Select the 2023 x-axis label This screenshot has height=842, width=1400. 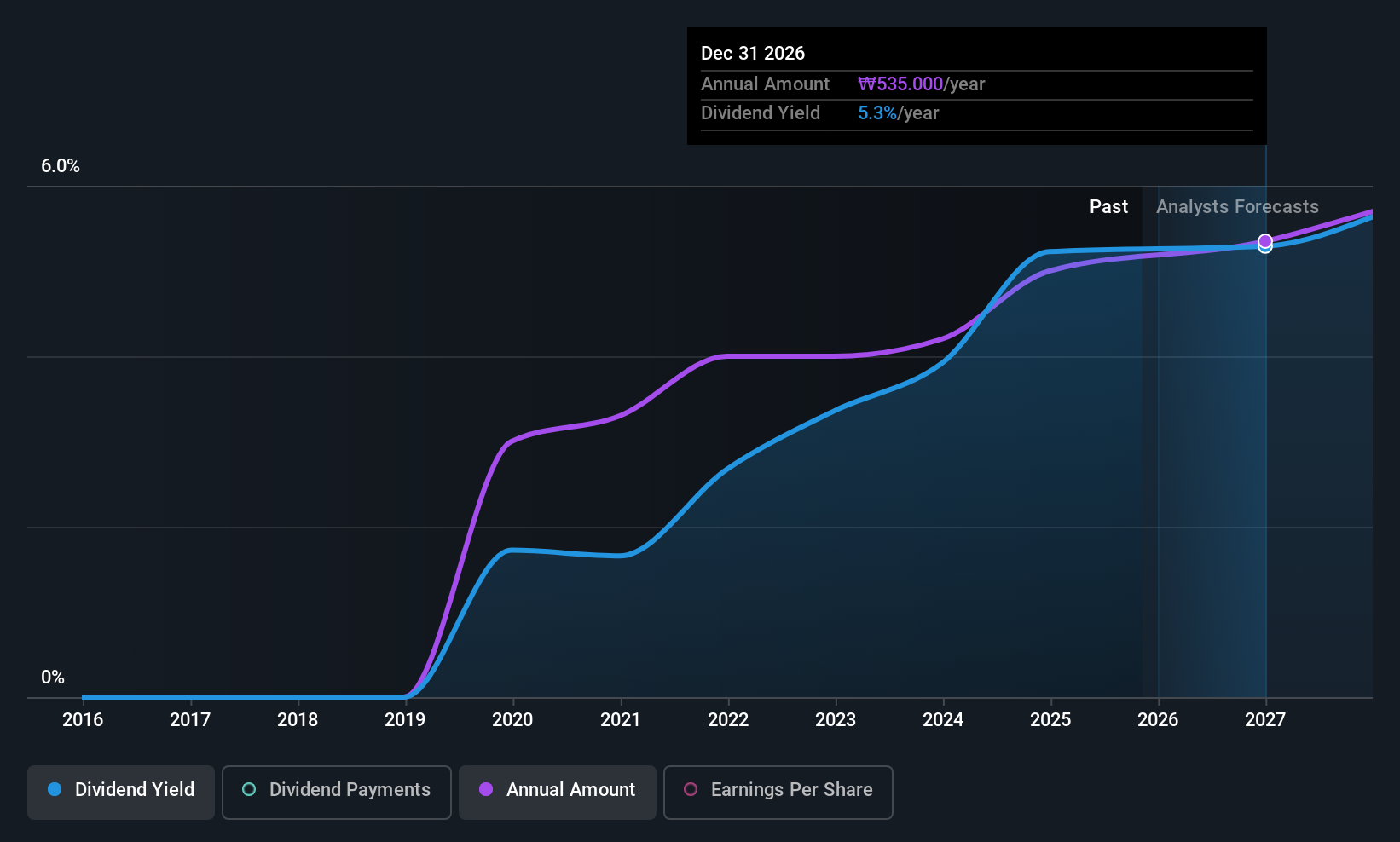click(x=836, y=720)
